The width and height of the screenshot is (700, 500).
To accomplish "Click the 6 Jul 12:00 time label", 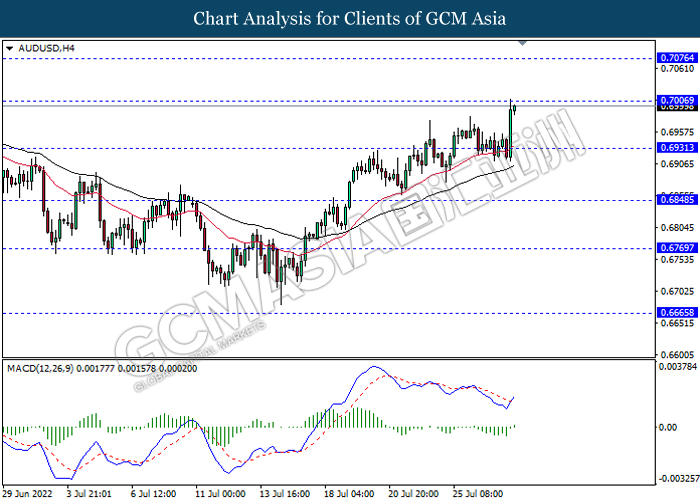I will point(154,494).
